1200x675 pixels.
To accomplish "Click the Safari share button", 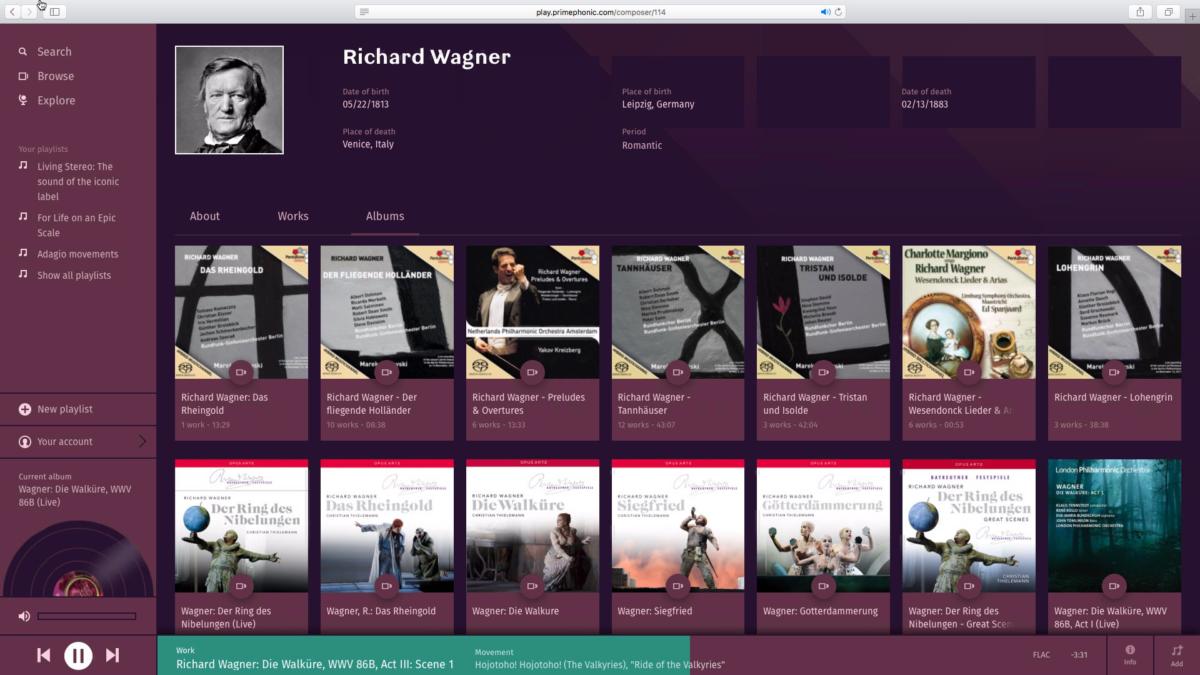I will click(x=1140, y=12).
